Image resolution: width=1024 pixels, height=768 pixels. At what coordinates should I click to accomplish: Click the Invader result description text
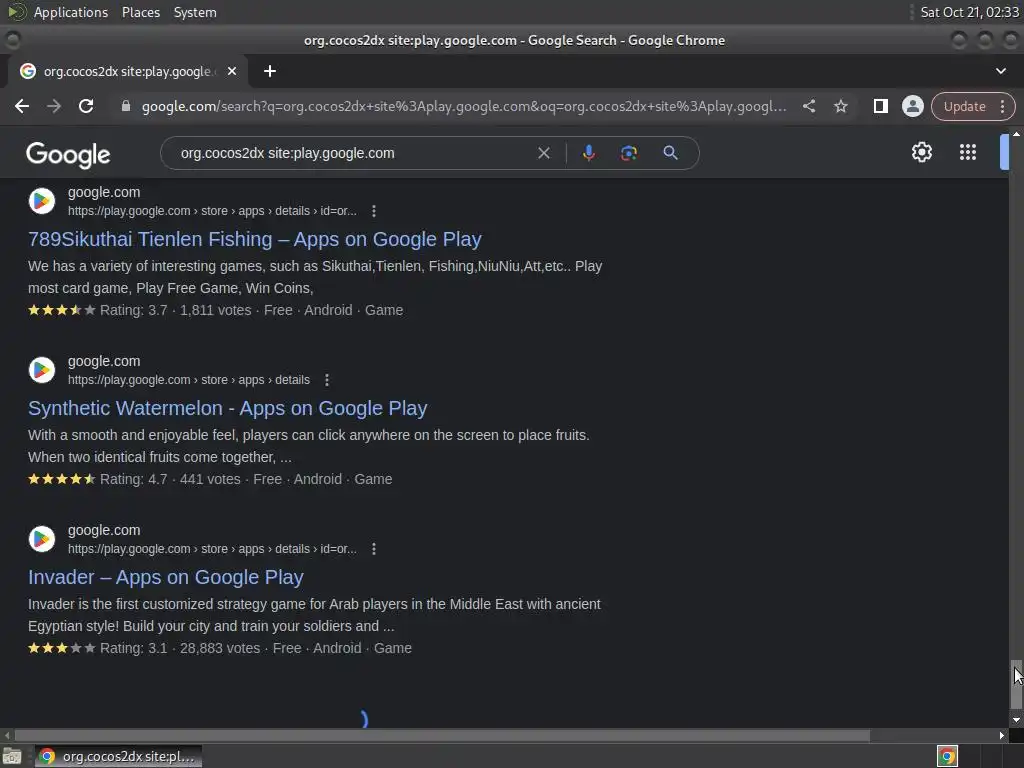[314, 616]
